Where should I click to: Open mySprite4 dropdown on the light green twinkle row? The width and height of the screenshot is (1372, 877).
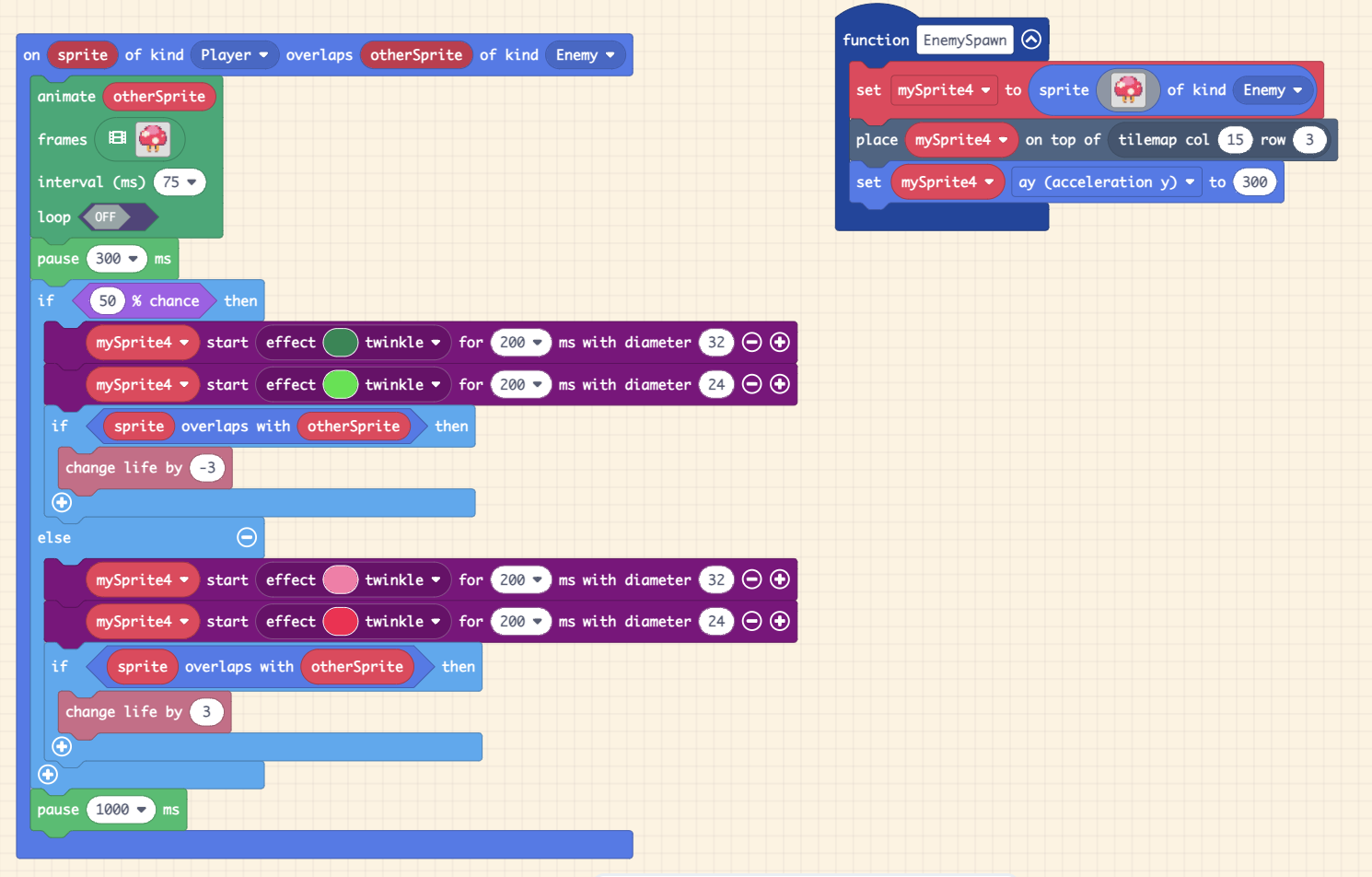pyautogui.click(x=143, y=384)
